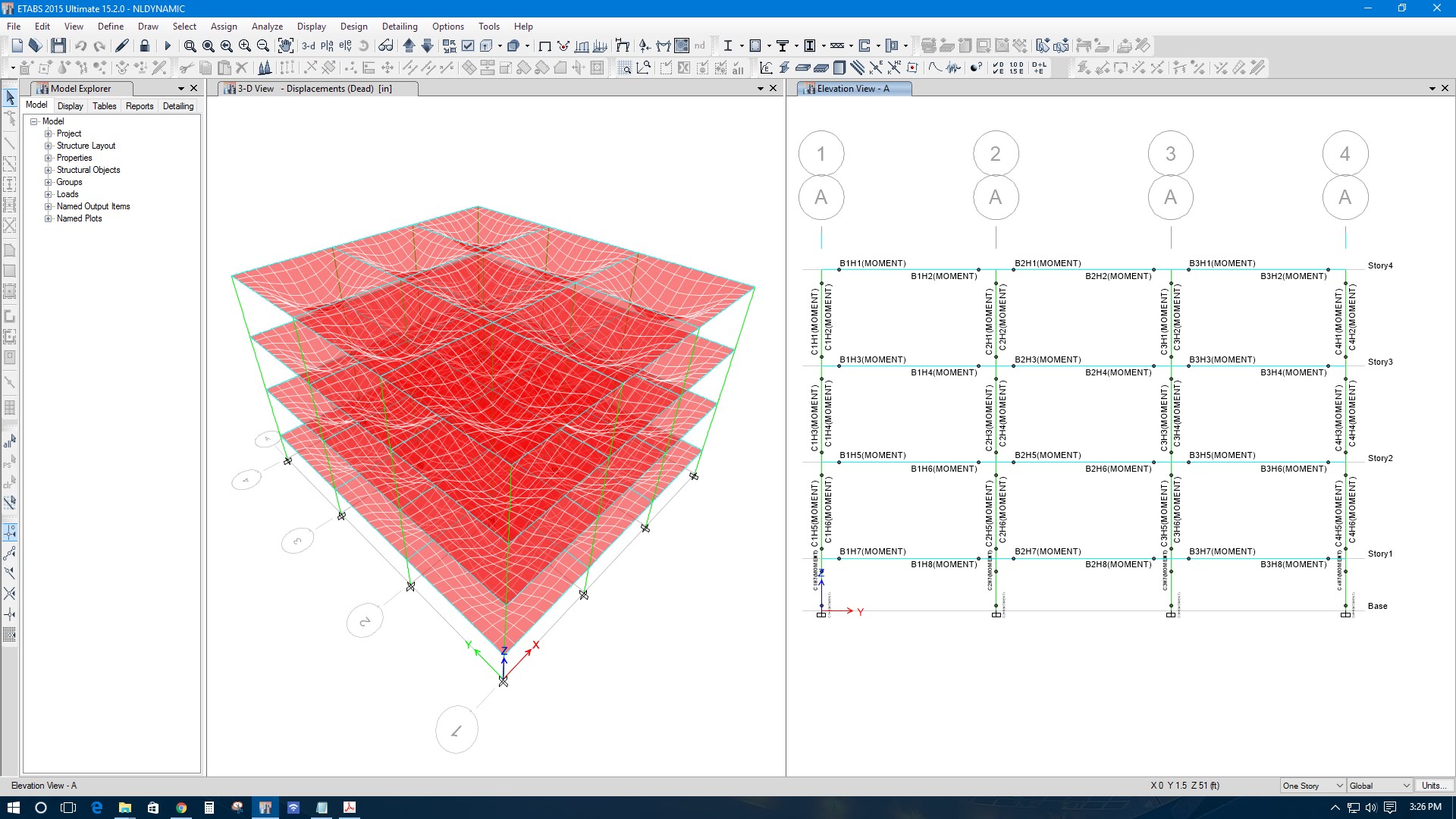1456x819 pixels.
Task: Expand the Structure Layout tree node
Action: click(x=48, y=145)
